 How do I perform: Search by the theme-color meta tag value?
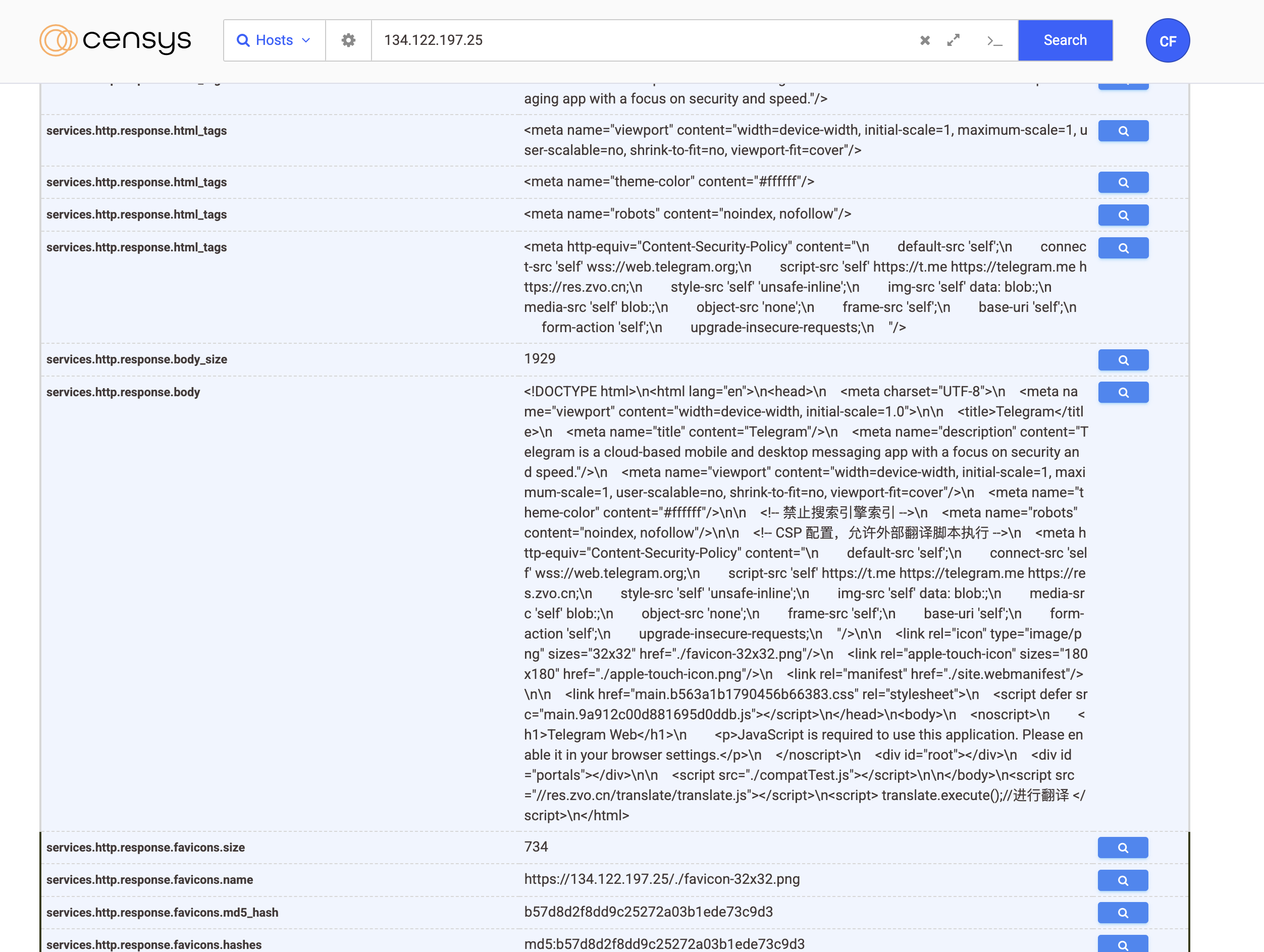click(x=1122, y=182)
